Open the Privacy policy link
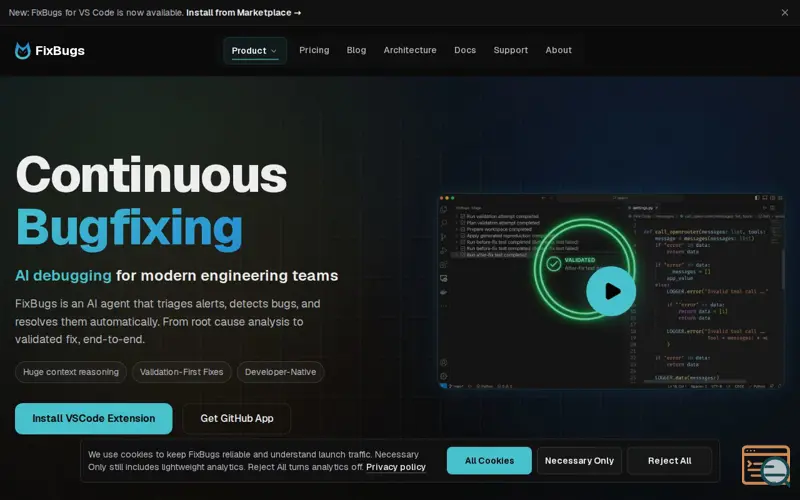The image size is (800, 500). [395, 467]
